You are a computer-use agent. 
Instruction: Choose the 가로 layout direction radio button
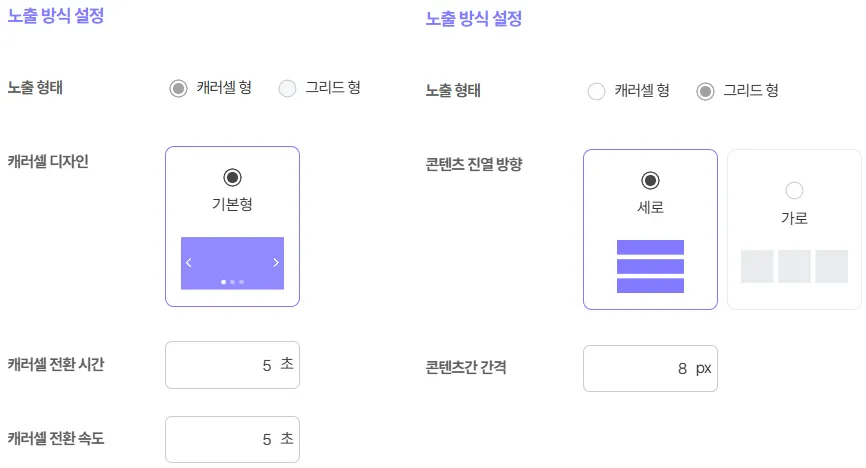pyautogui.click(x=794, y=190)
